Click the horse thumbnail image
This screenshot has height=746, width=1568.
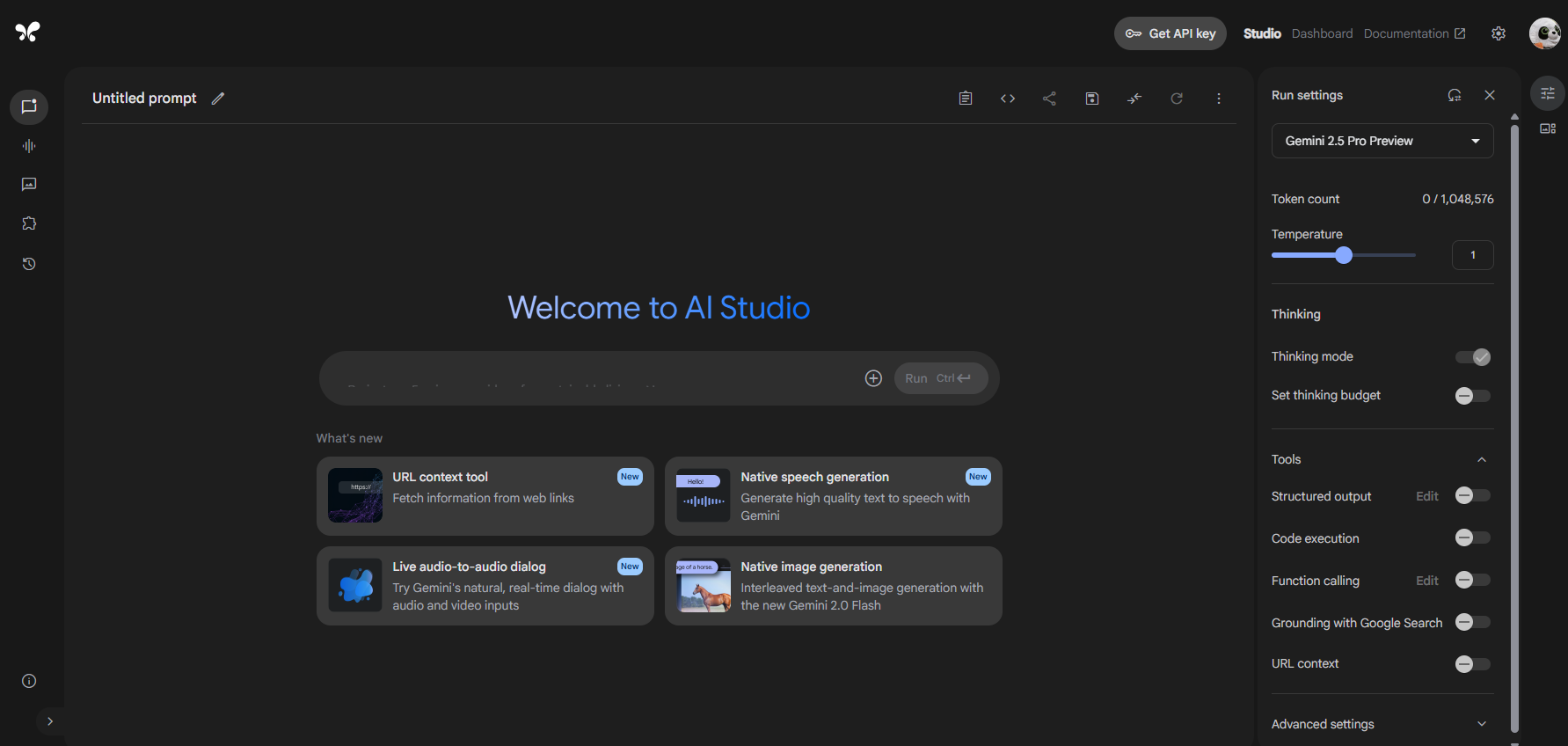704,585
